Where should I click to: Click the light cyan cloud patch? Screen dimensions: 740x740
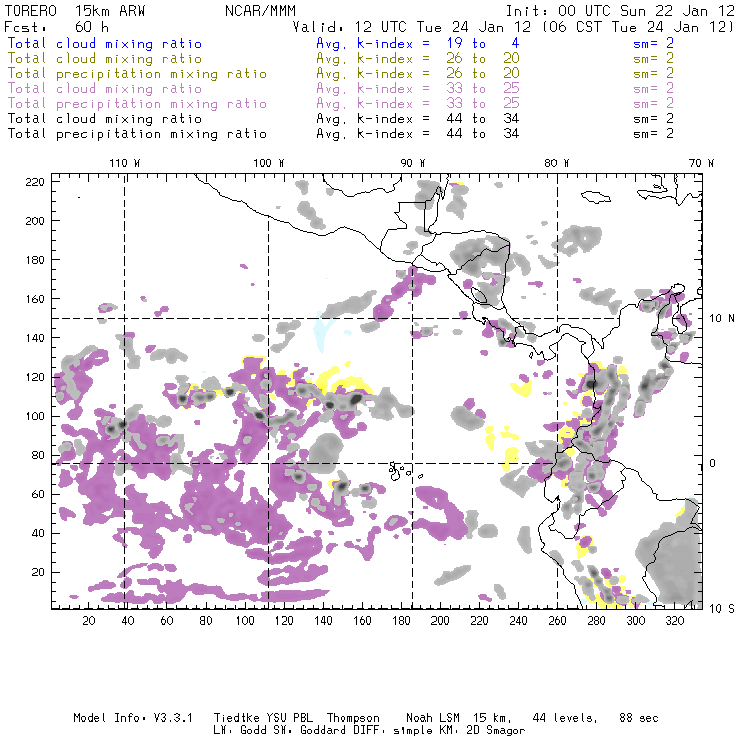[x=322, y=330]
